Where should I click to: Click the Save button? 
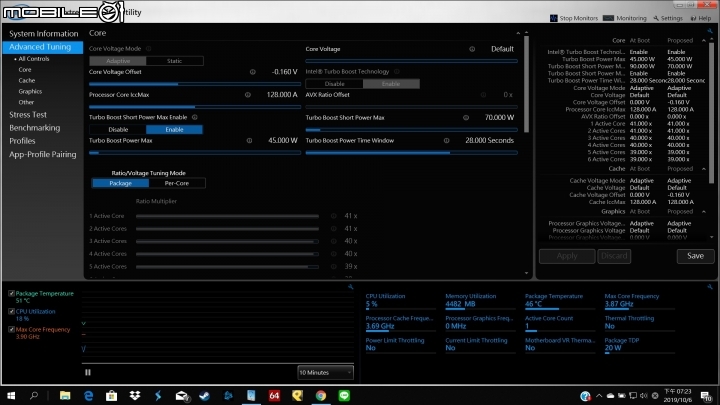tap(695, 256)
